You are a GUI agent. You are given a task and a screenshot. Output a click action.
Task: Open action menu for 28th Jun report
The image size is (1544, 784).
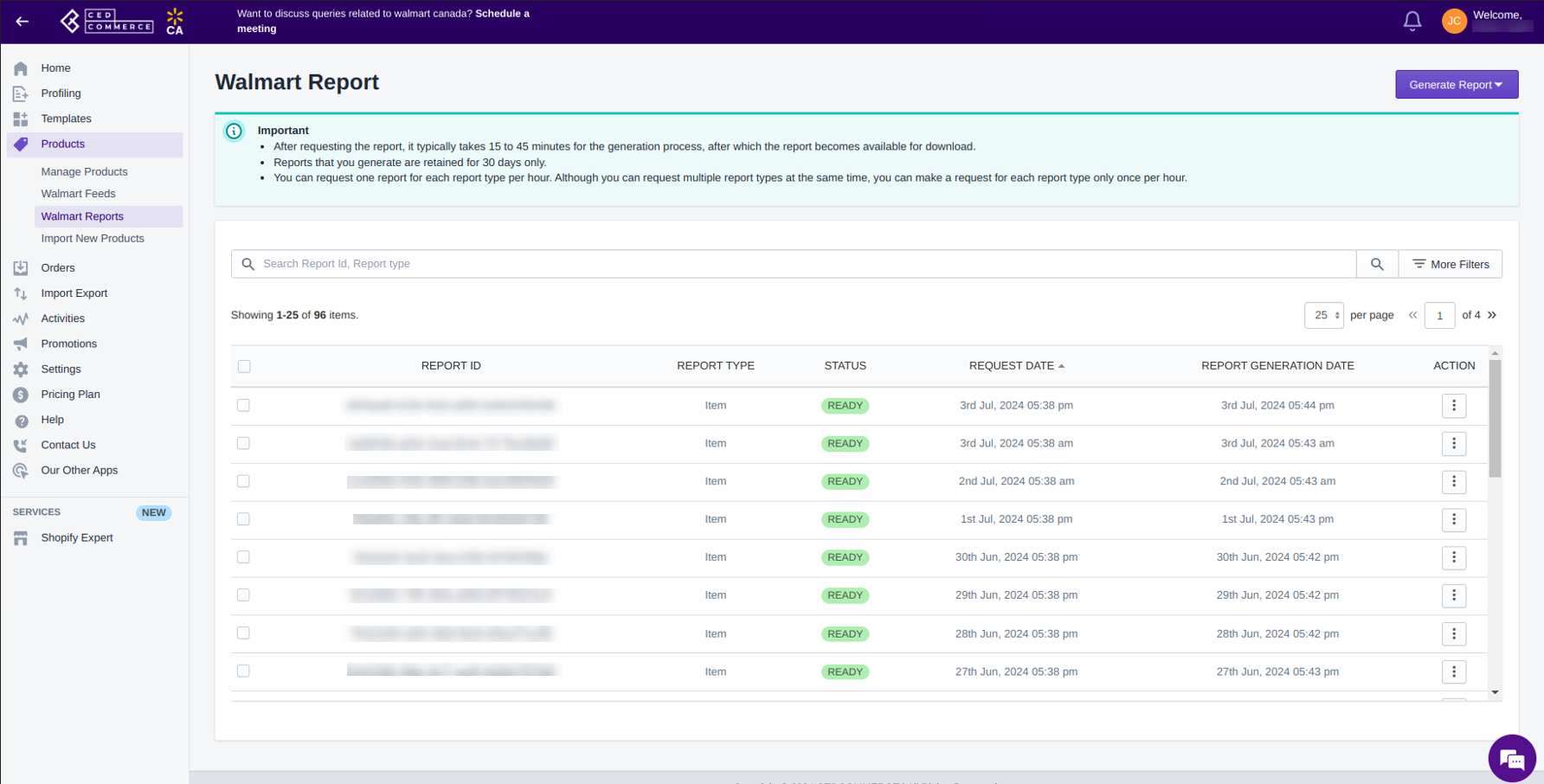click(x=1454, y=633)
